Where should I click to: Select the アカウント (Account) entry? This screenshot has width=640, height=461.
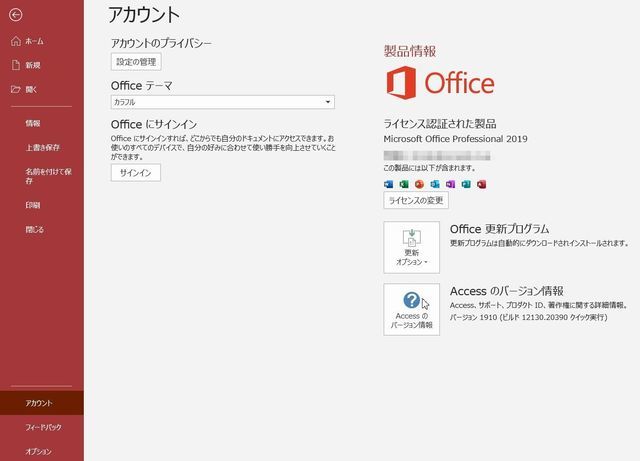click(x=42, y=403)
